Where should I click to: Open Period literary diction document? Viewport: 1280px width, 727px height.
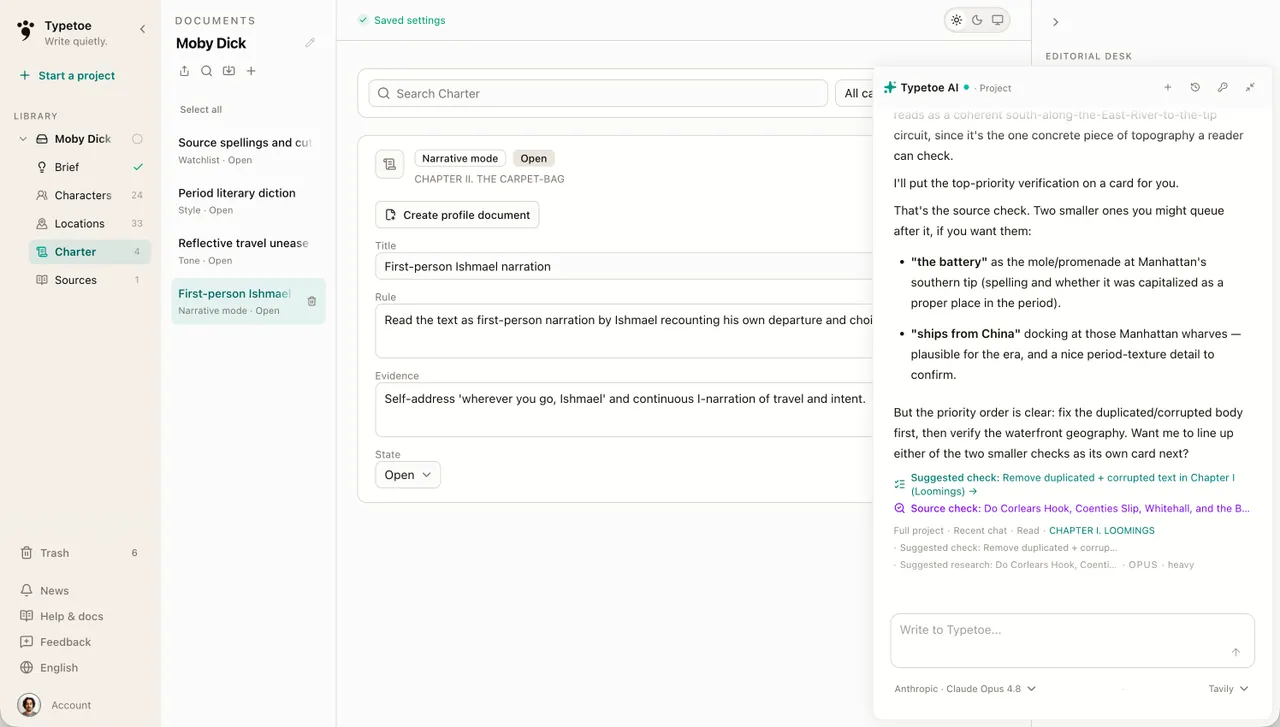[248, 200]
